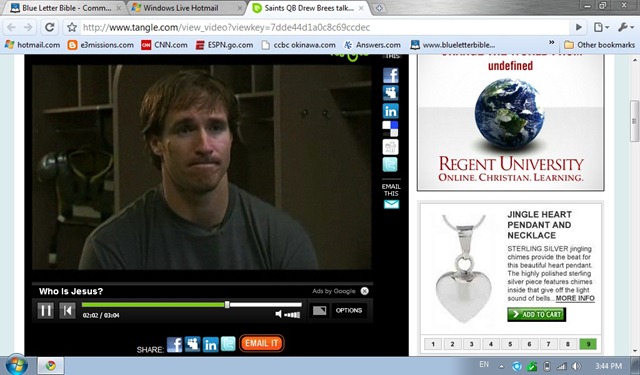Go to product page 7
Viewport: 640px width, 375px height.
point(549,344)
